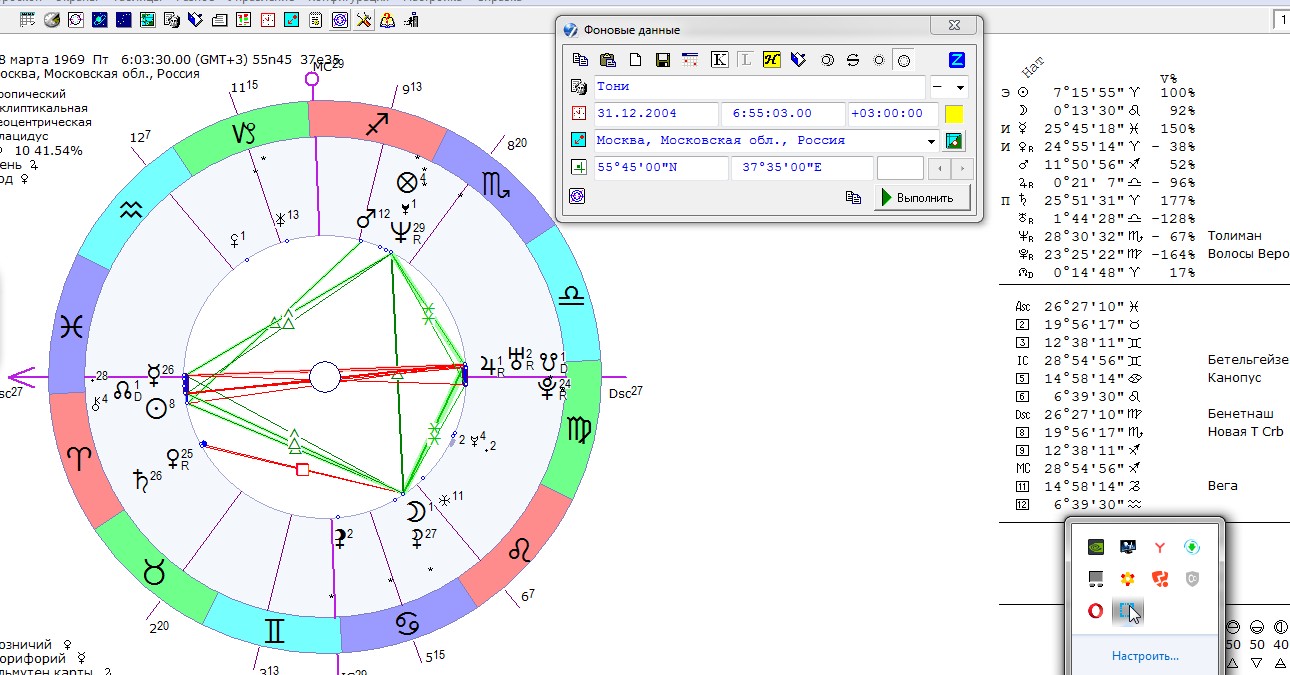
Task: Edit the time field 6:55:03.00
Action: click(x=783, y=114)
